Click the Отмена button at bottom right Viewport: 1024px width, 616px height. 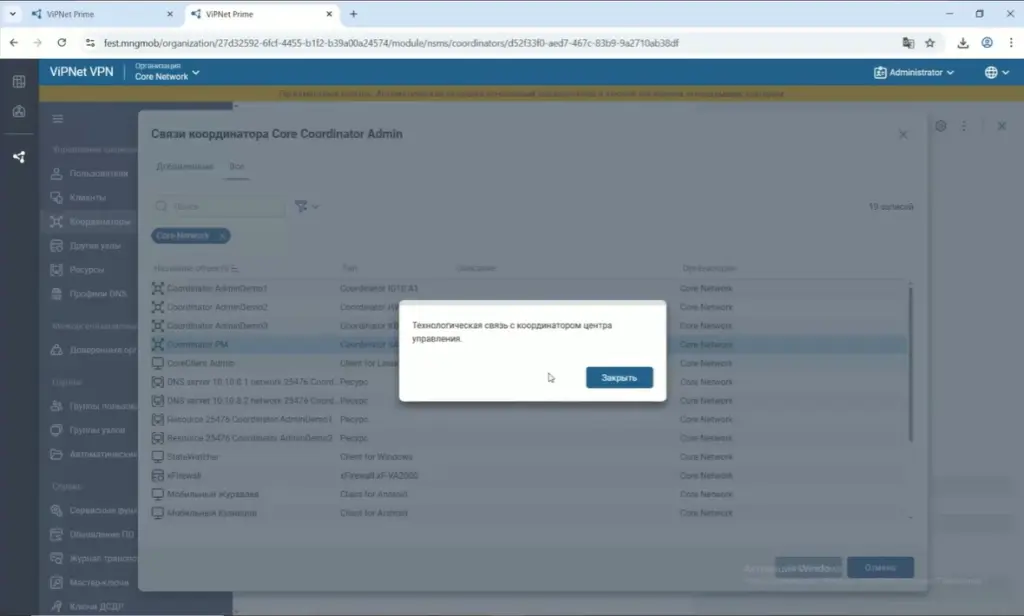tap(880, 567)
